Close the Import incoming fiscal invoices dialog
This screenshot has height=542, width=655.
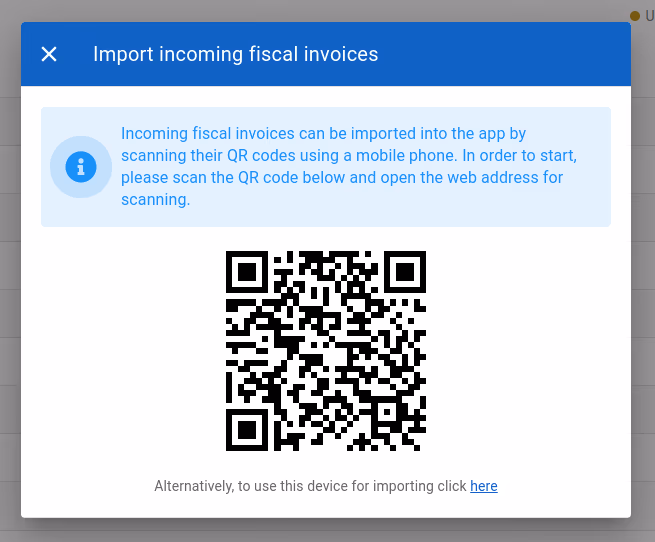pos(49,54)
